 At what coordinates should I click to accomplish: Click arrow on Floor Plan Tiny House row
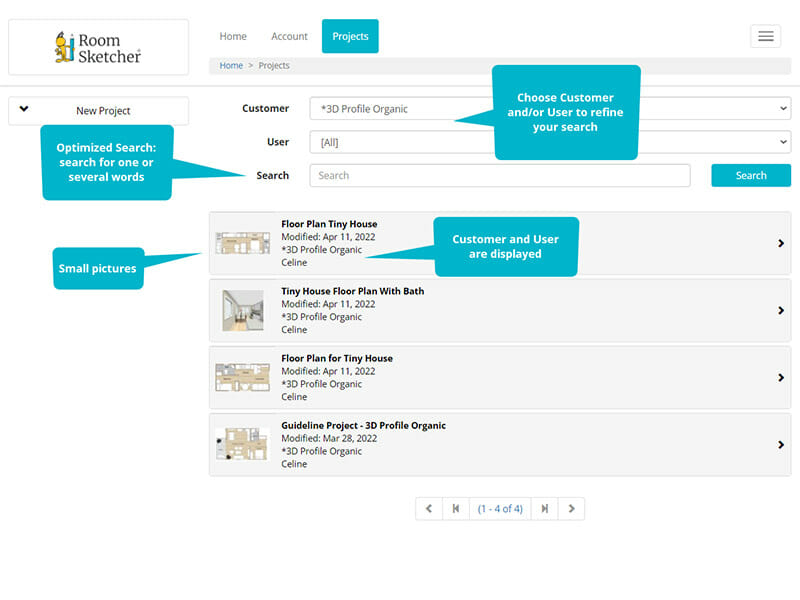[781, 243]
